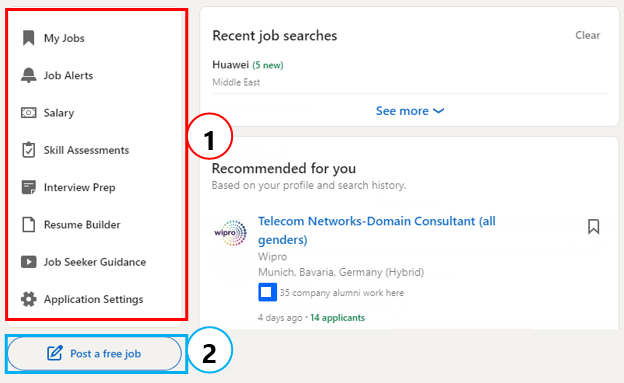Click the My Jobs bookmark icon

tap(28, 38)
